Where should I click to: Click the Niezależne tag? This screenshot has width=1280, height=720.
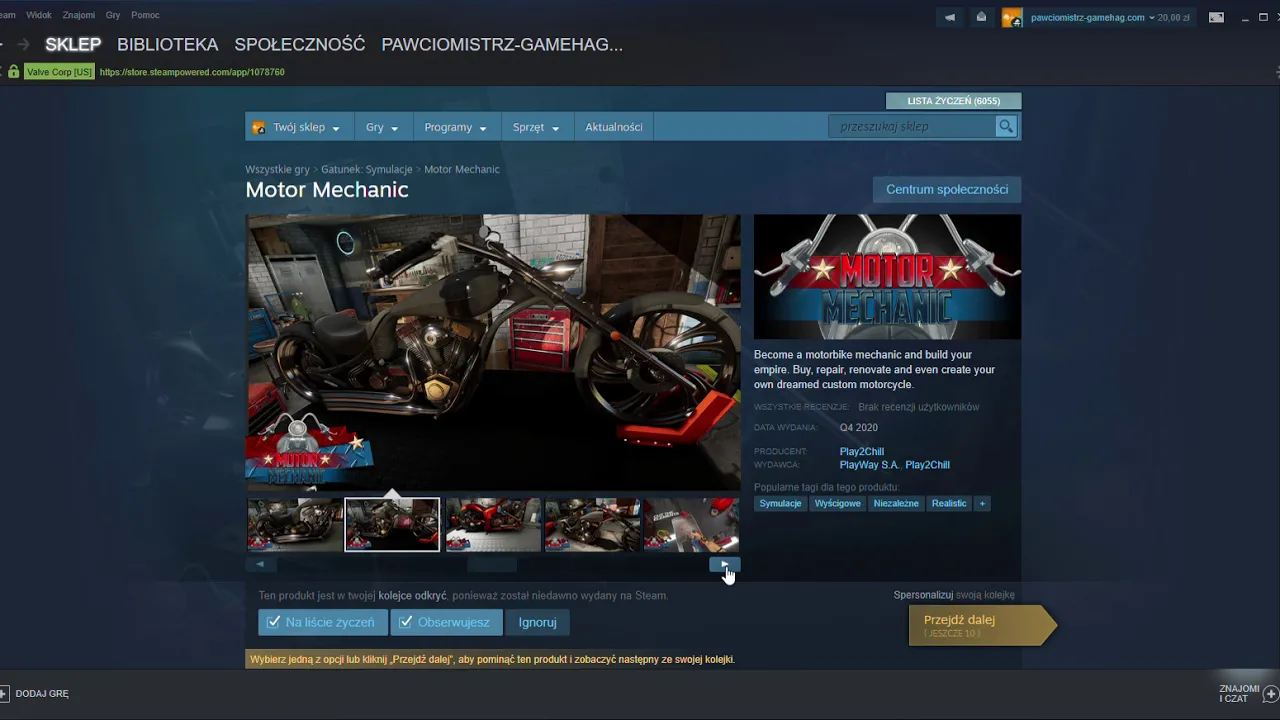coord(896,503)
